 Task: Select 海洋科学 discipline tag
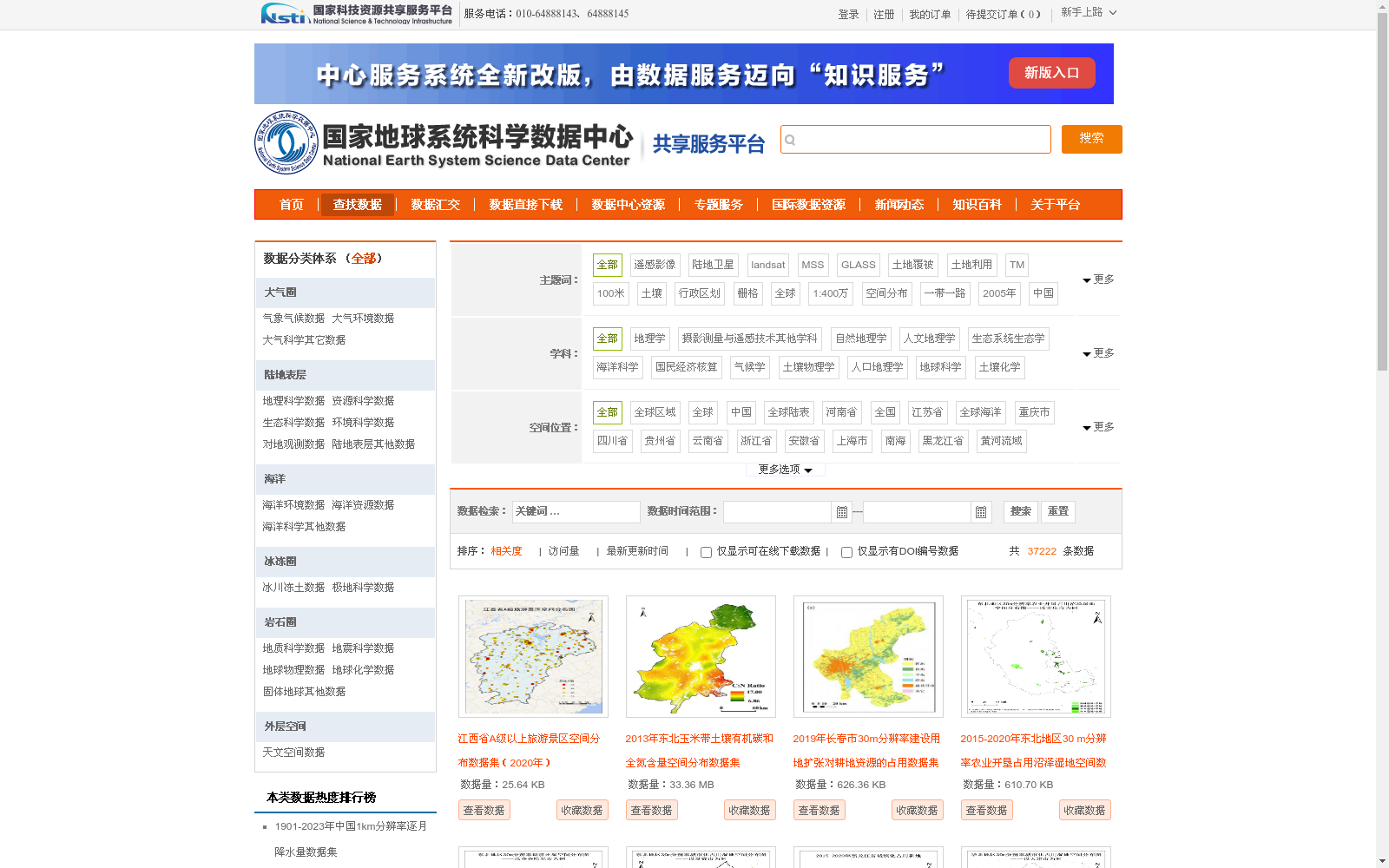coord(617,367)
